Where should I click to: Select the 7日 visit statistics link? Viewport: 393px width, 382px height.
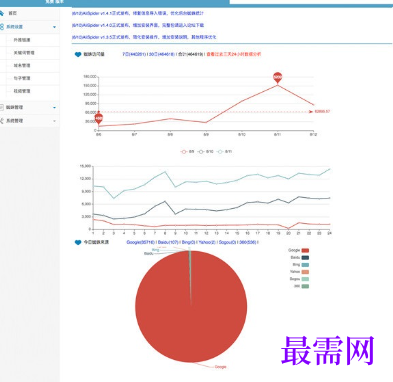click(x=134, y=54)
